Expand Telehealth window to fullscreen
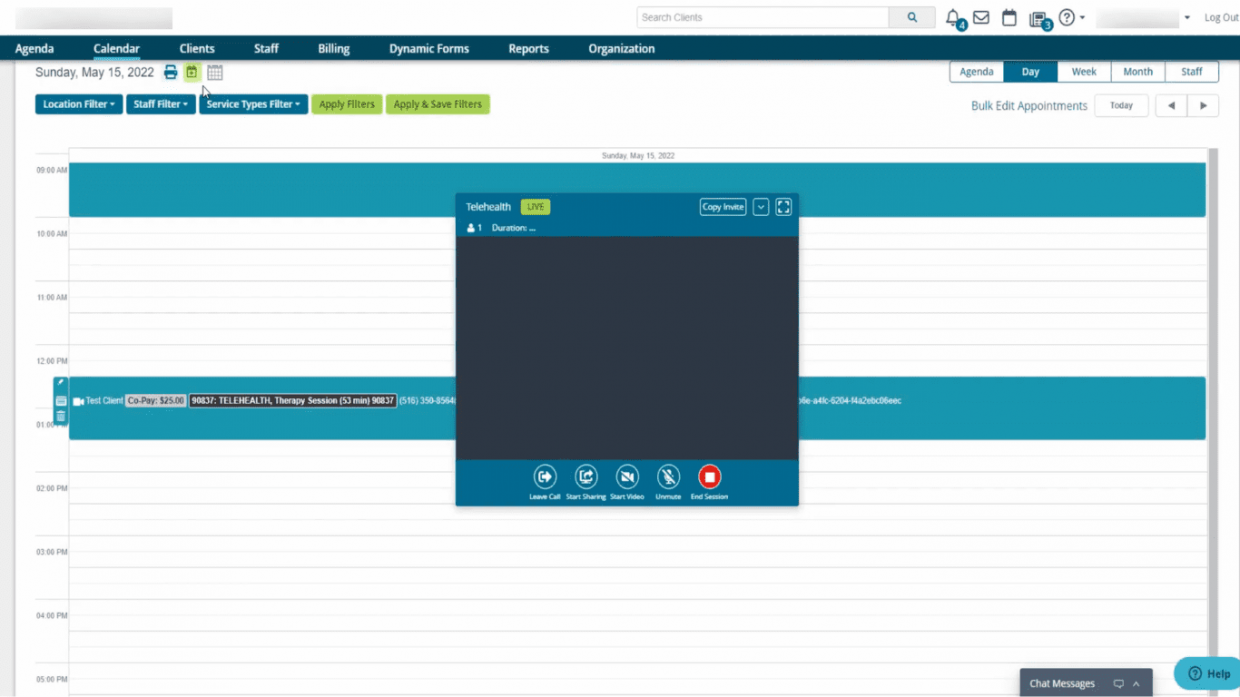This screenshot has width=1240, height=697. coord(784,207)
